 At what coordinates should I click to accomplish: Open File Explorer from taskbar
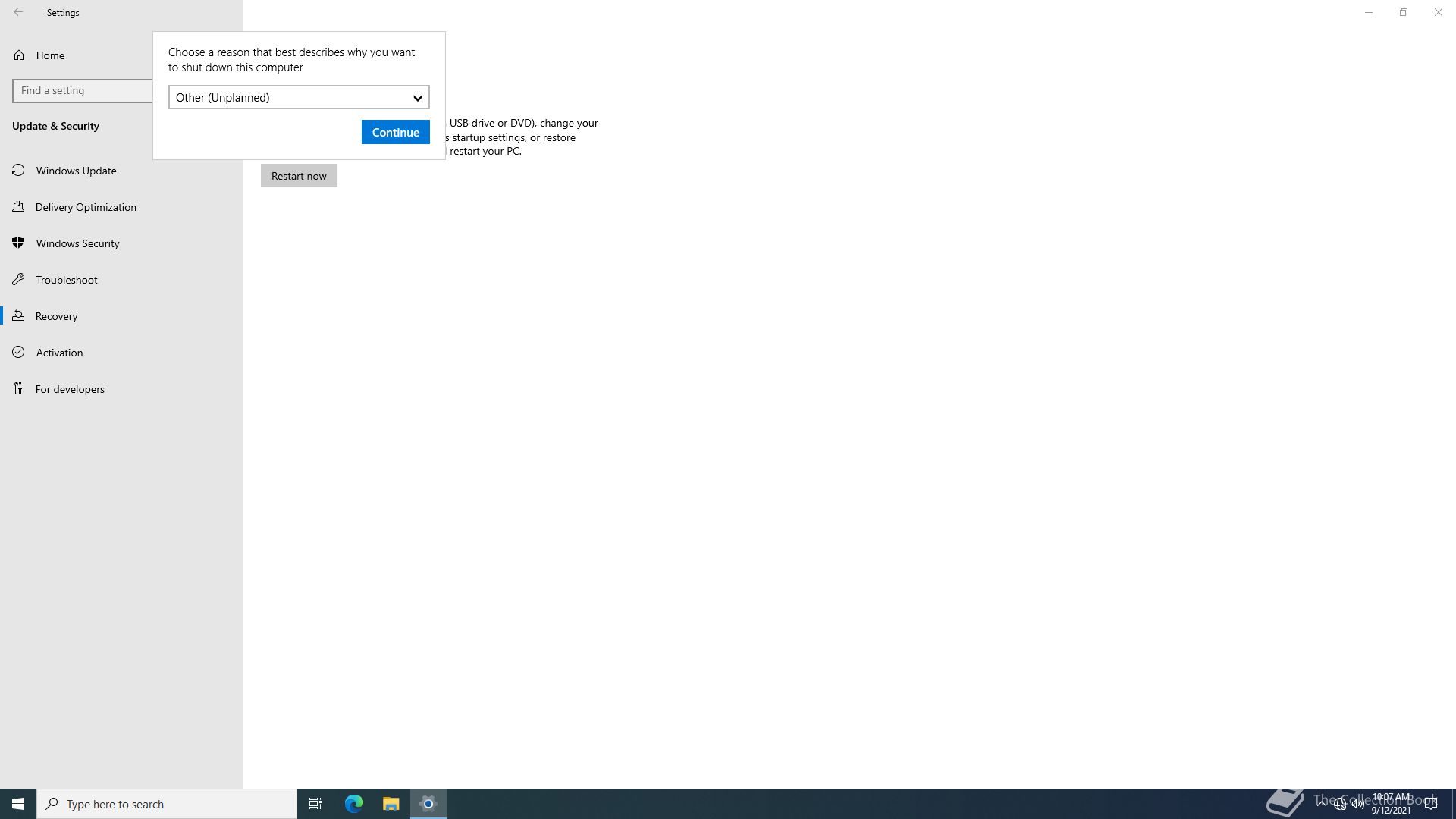(x=391, y=804)
